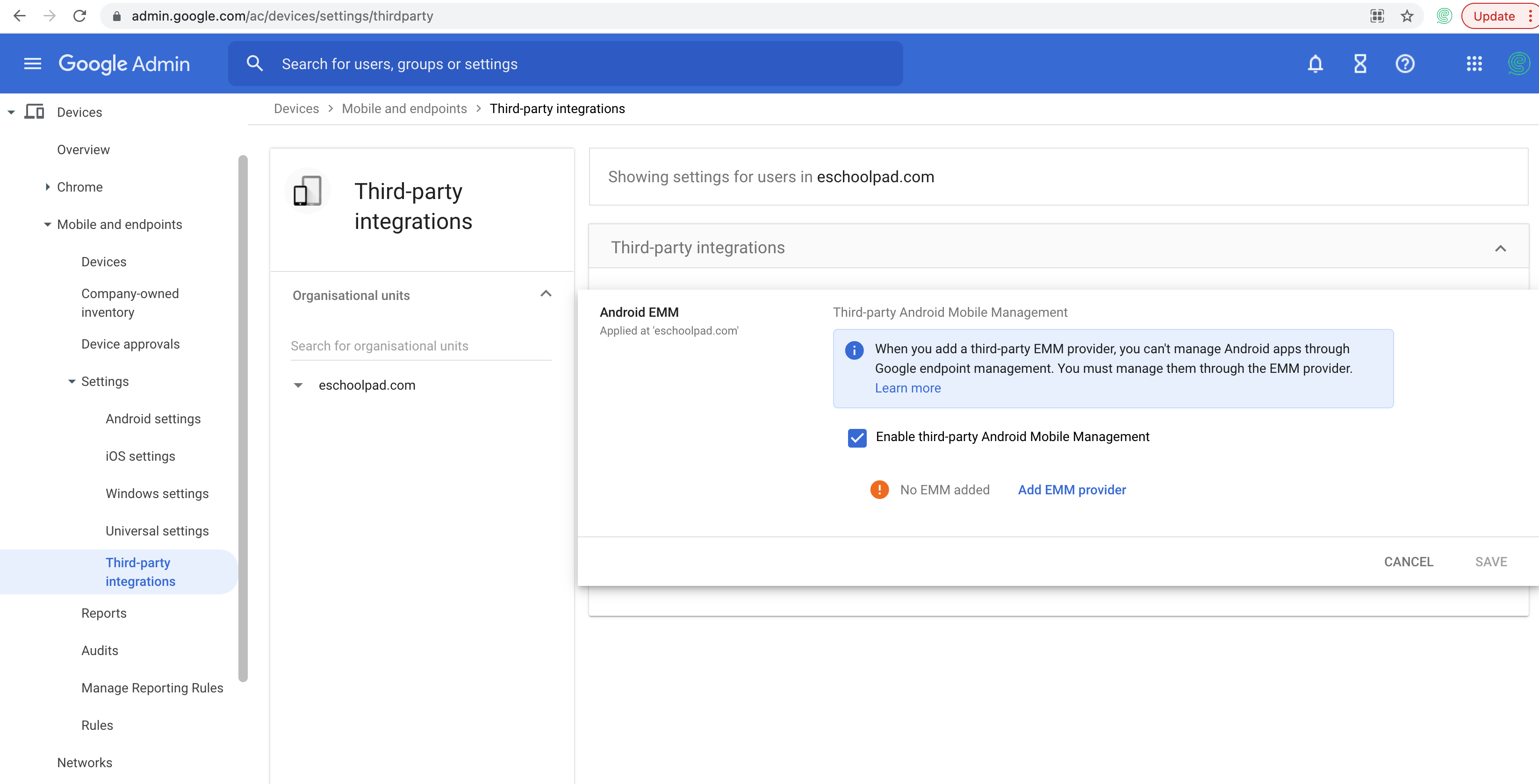Click the Add EMM provider link

1071,490
